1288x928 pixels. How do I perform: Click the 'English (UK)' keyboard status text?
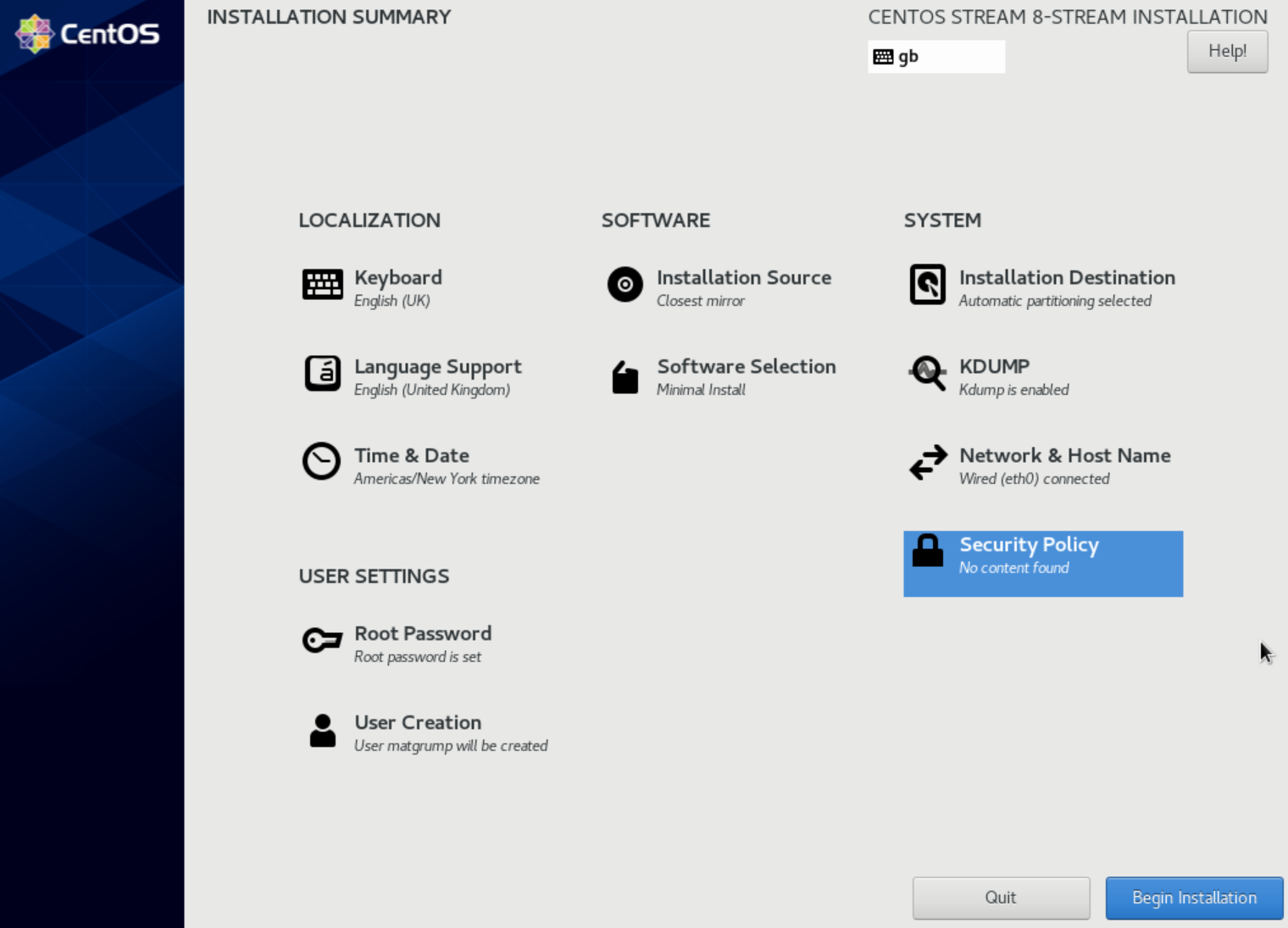[392, 301]
